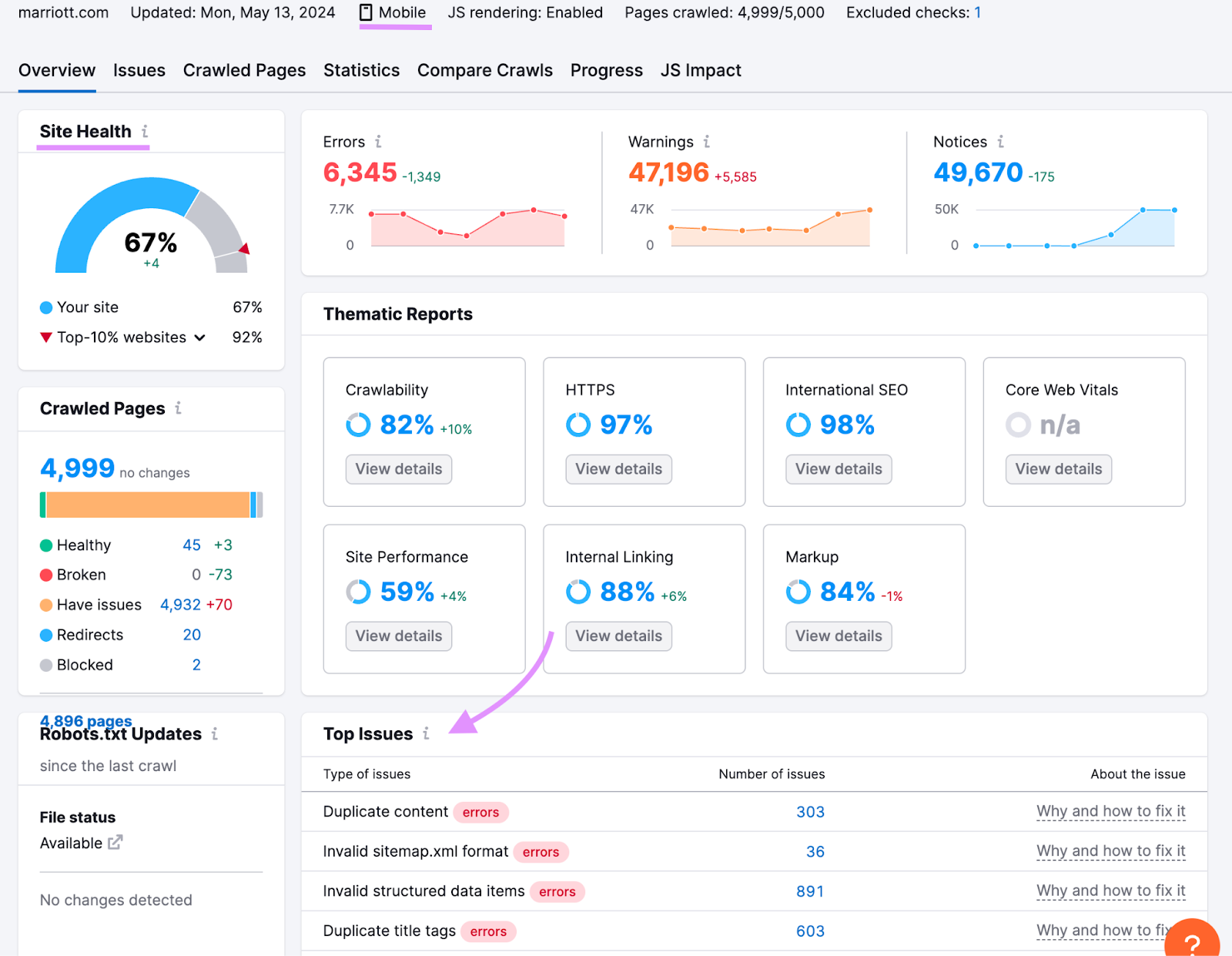Click the Mobile device label
This screenshot has height=956, width=1232.
click(402, 12)
